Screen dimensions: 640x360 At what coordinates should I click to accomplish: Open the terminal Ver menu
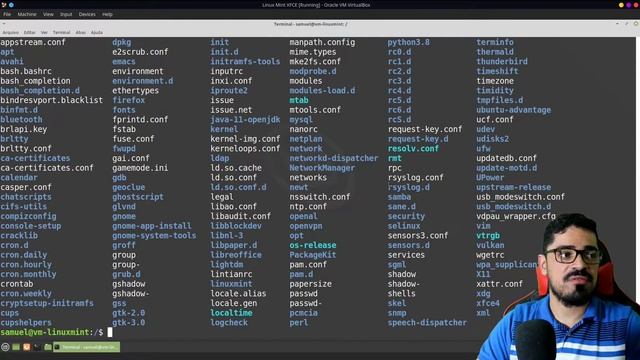[44, 32]
